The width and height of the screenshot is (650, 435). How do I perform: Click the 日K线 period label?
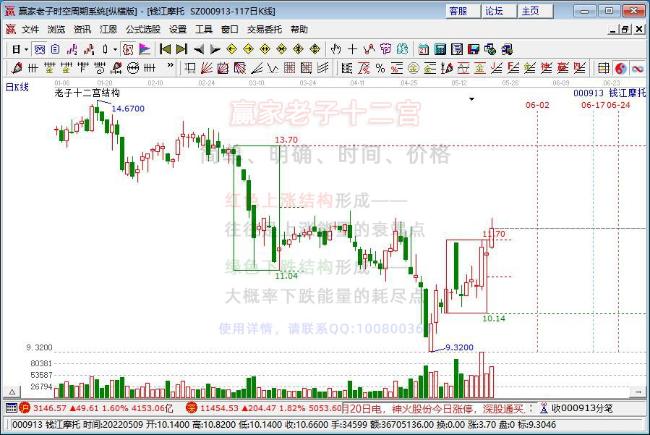pyautogui.click(x=17, y=87)
